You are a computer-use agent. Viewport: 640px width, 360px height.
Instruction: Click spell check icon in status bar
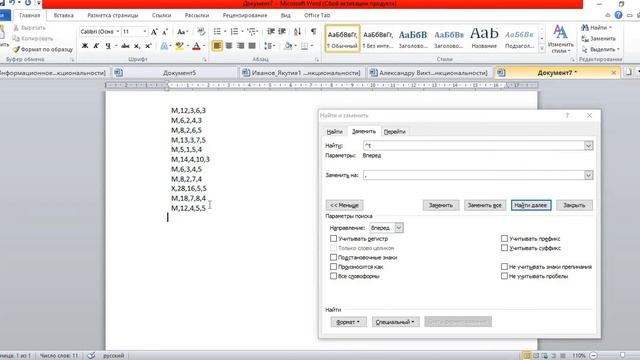91,356
